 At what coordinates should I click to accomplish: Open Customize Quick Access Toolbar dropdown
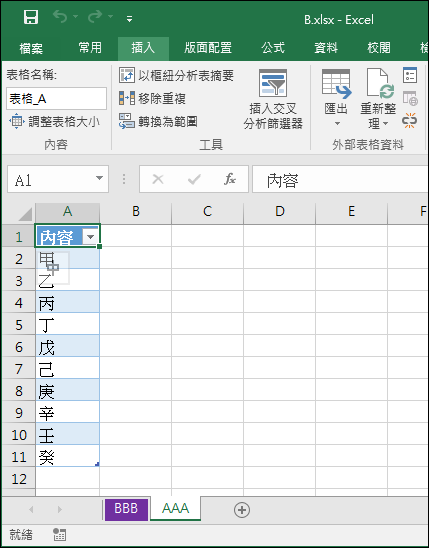point(129,19)
